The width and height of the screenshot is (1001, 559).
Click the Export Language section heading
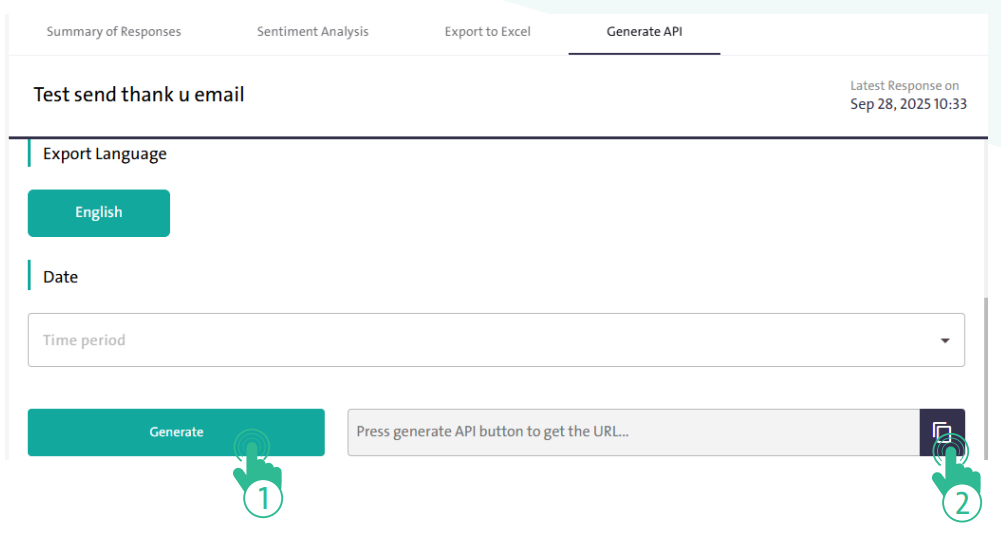point(104,154)
